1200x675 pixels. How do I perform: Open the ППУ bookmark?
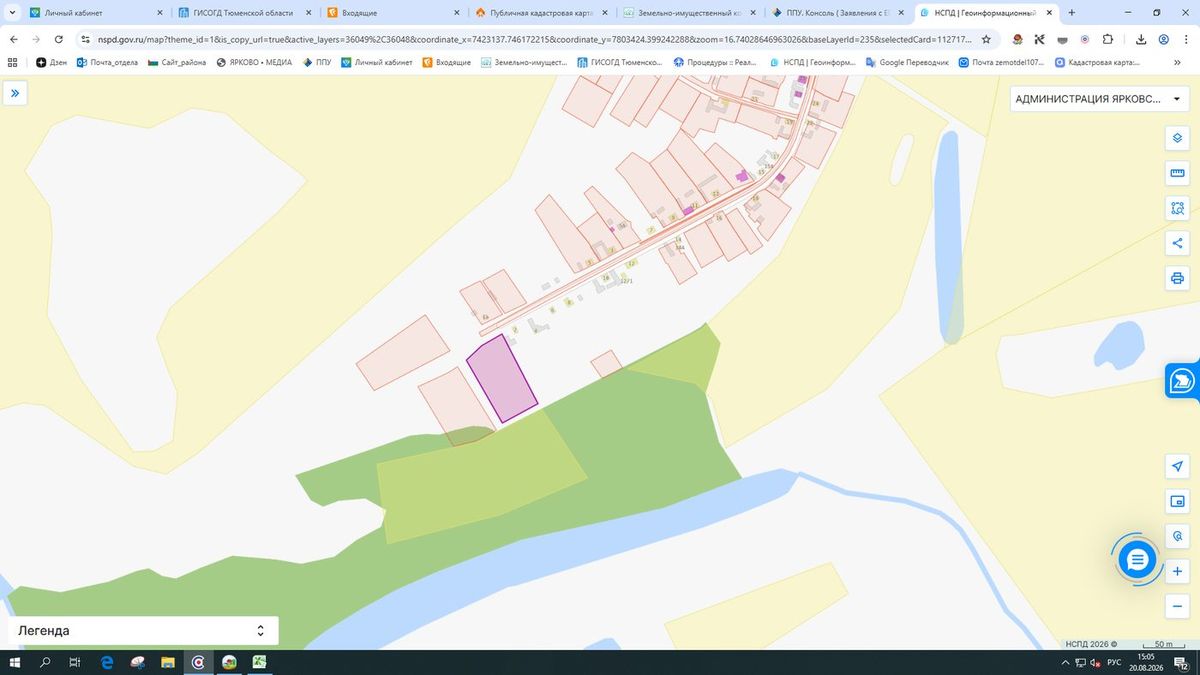[x=317, y=62]
